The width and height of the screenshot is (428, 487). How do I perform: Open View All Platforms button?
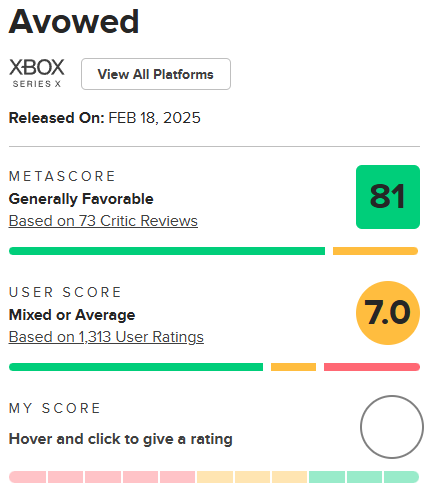(x=156, y=74)
